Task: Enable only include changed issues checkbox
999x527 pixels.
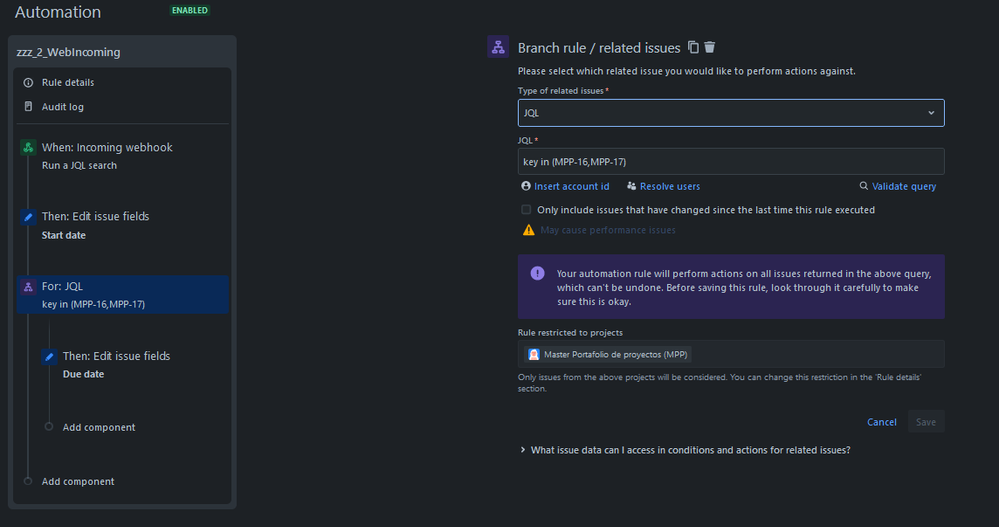Action: pyautogui.click(x=526, y=210)
